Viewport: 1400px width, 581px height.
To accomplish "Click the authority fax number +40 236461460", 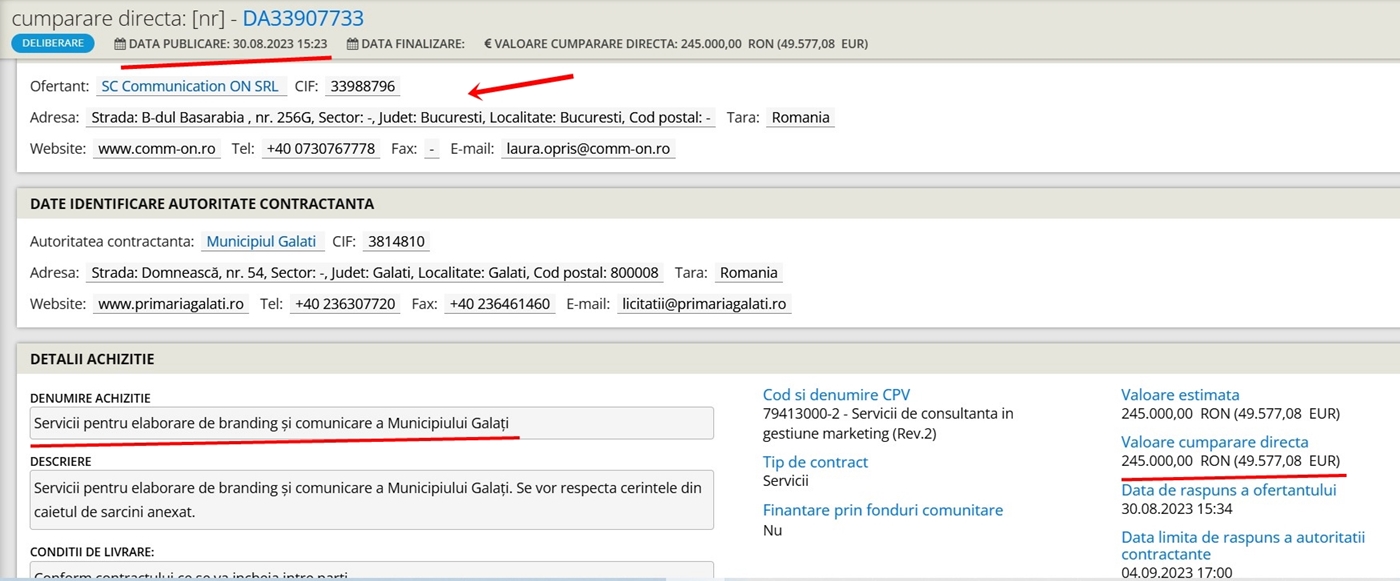I will 500,304.
